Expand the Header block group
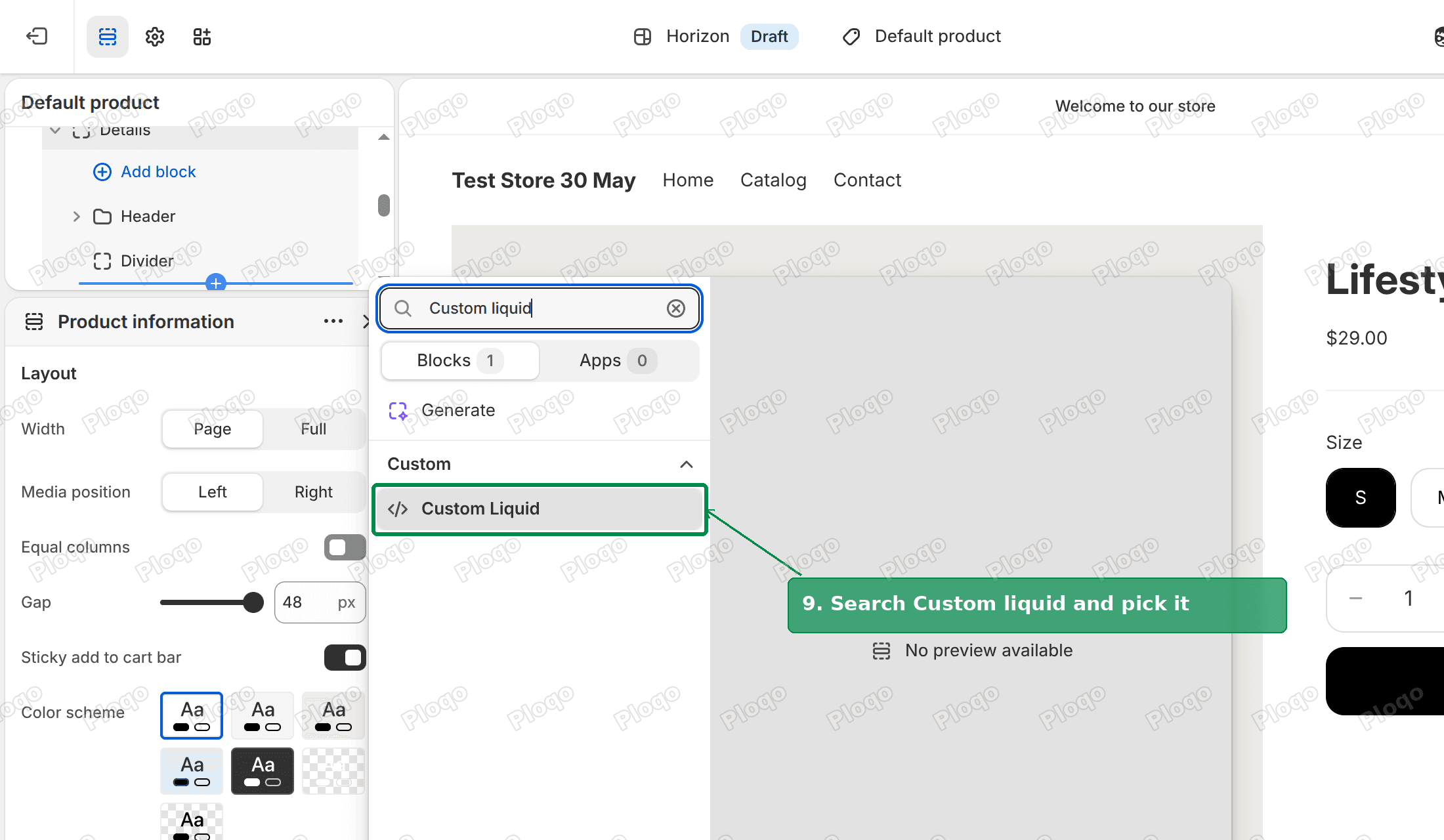 coord(76,217)
